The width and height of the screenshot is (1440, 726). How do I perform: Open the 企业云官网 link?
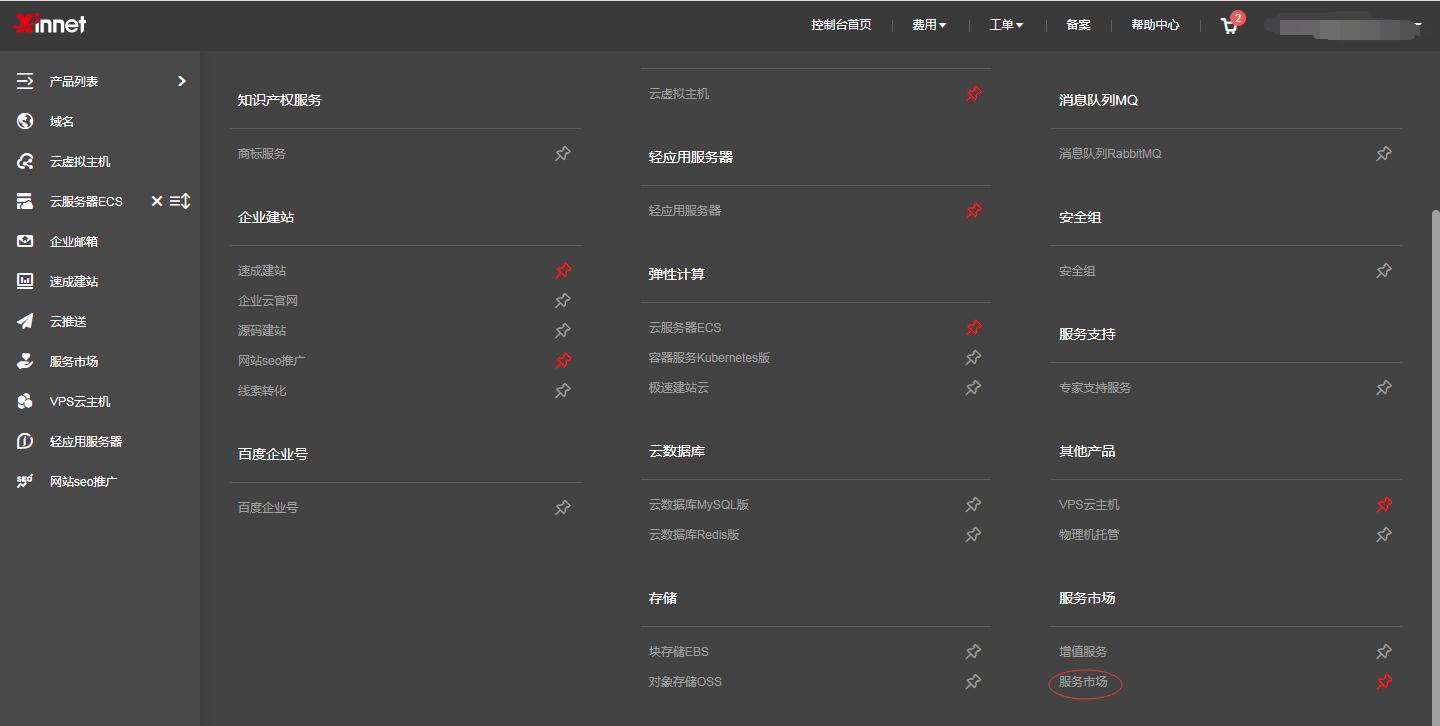268,301
